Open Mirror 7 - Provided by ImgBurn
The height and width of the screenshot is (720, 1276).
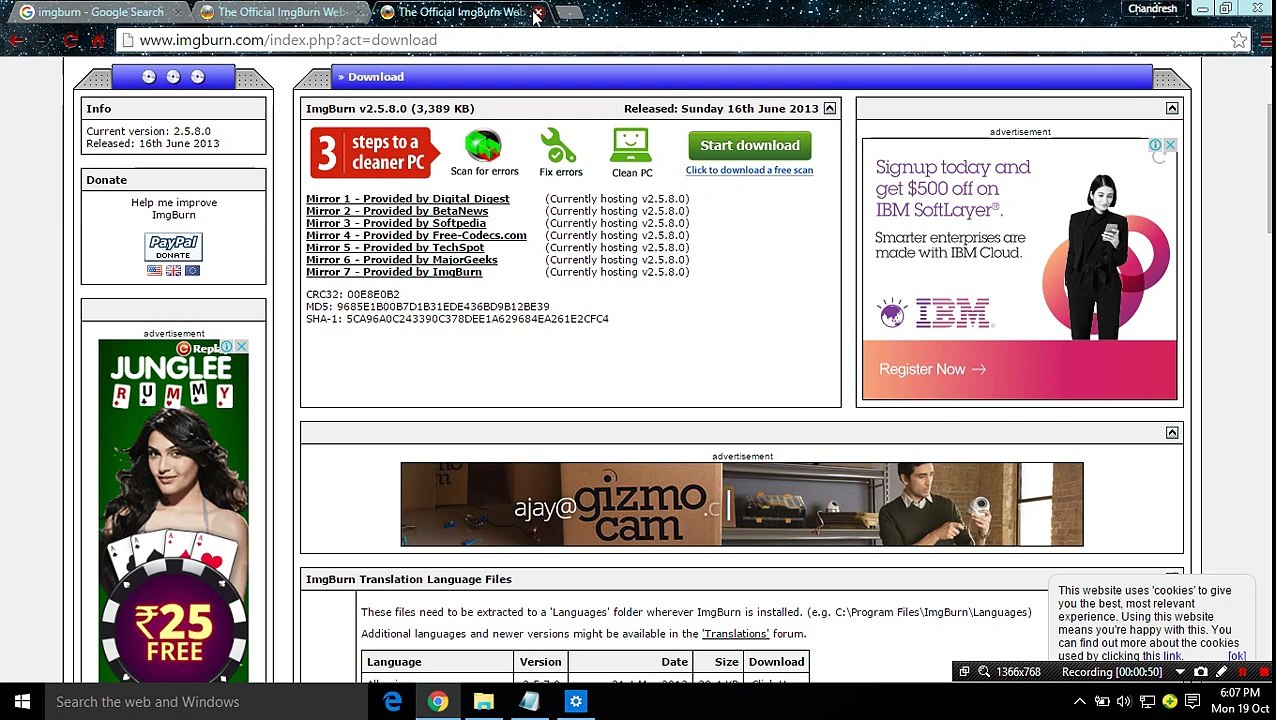click(394, 272)
